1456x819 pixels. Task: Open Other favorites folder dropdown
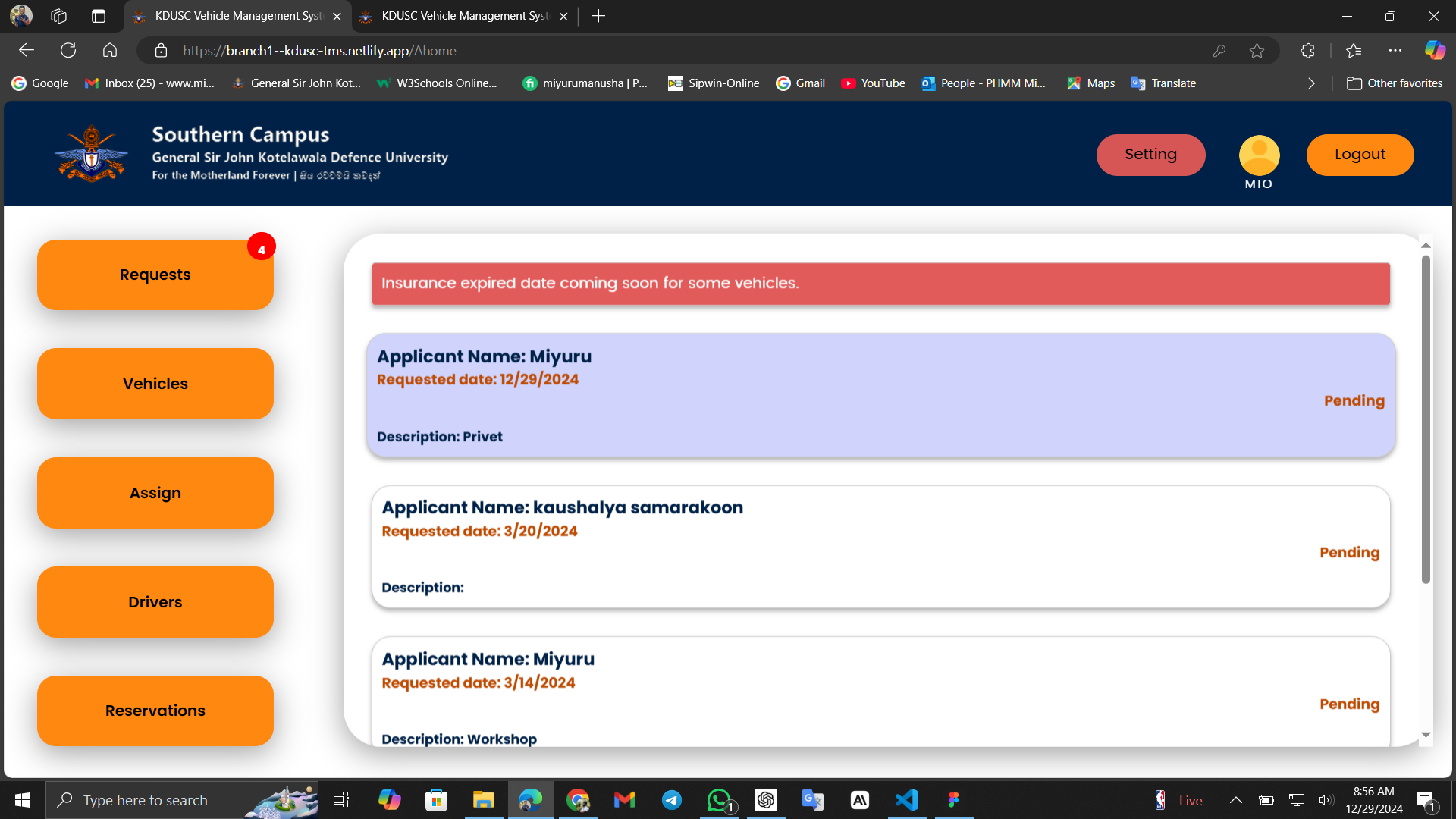1395,83
